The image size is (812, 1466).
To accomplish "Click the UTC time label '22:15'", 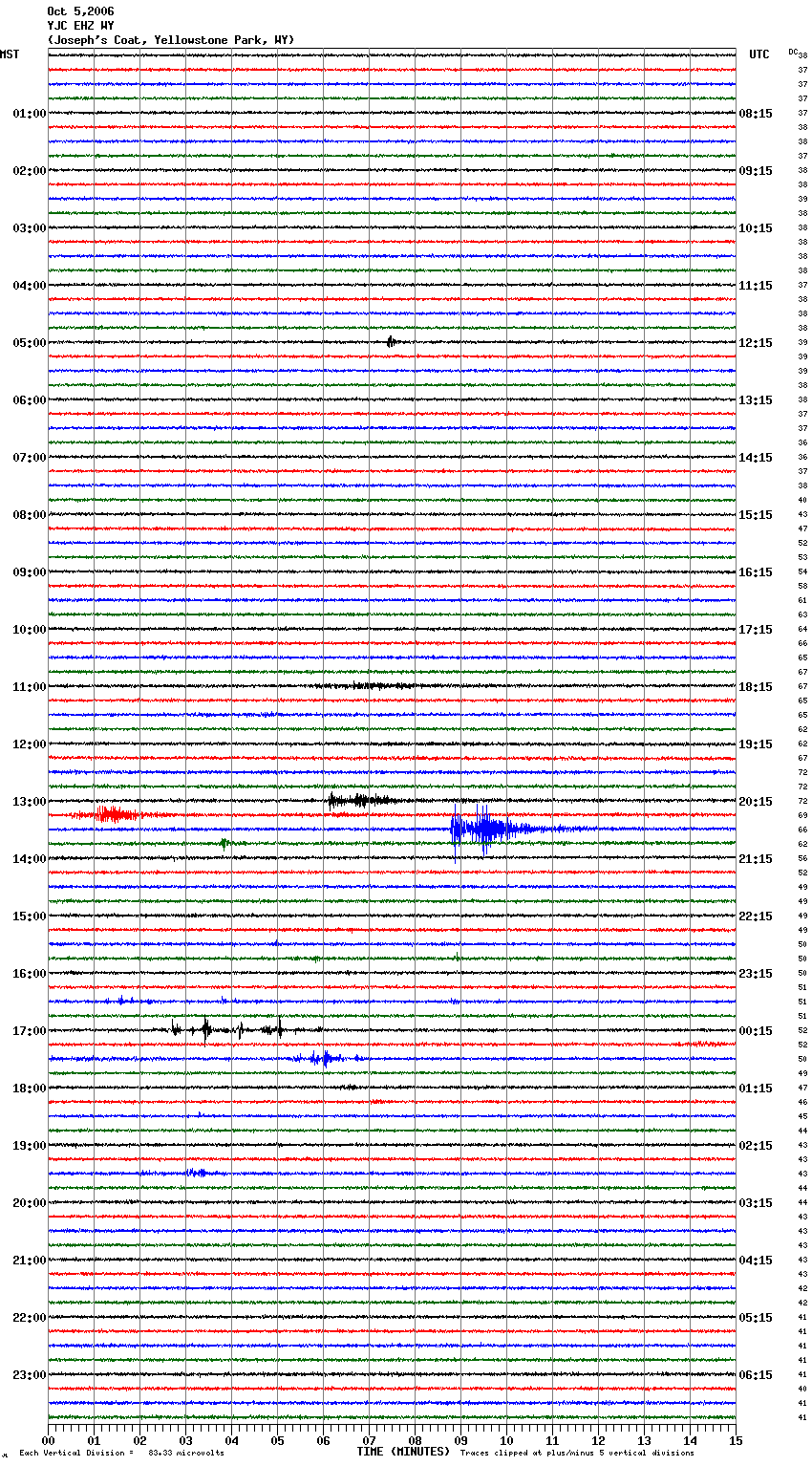I will pos(756,916).
